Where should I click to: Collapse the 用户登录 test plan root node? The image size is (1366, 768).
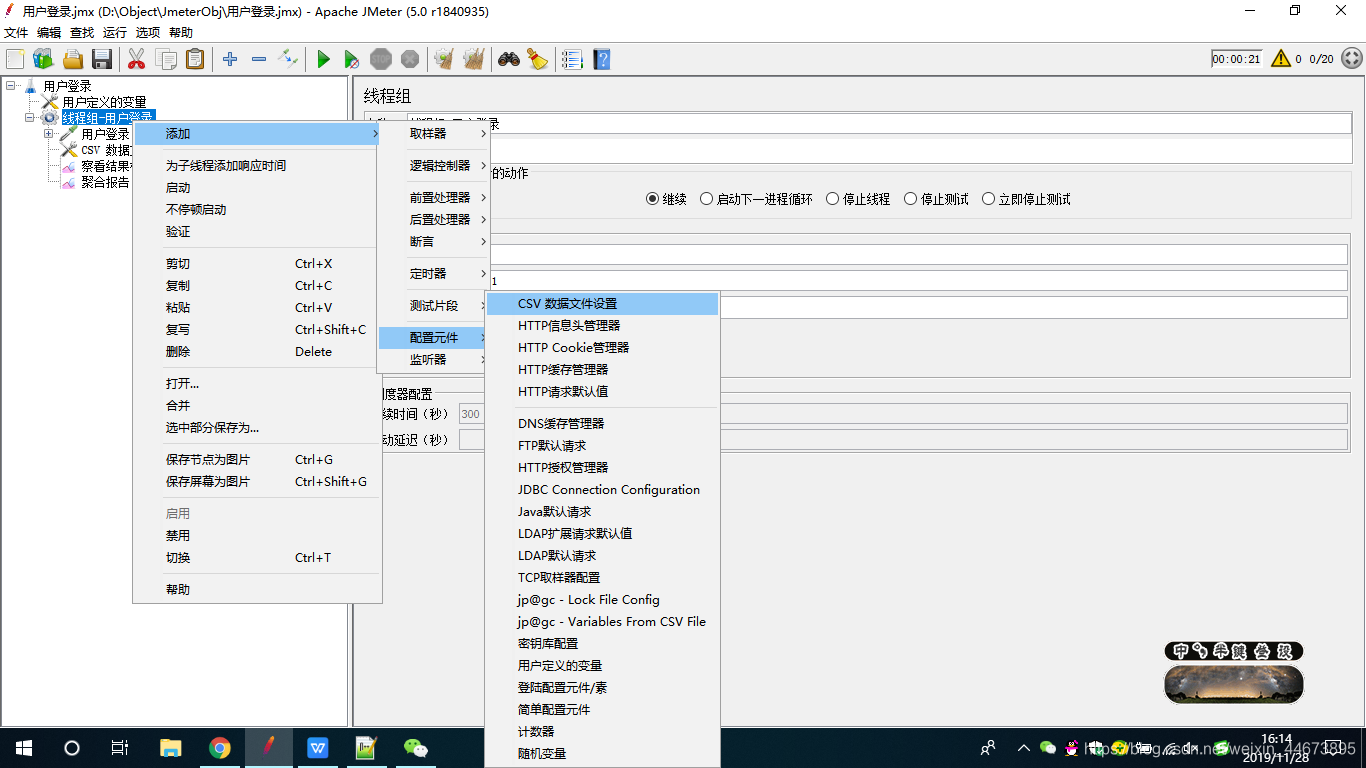(x=11, y=86)
